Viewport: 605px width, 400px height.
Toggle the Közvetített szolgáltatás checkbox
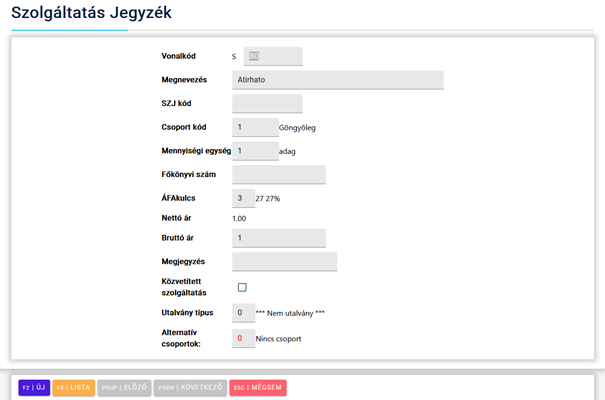click(242, 288)
